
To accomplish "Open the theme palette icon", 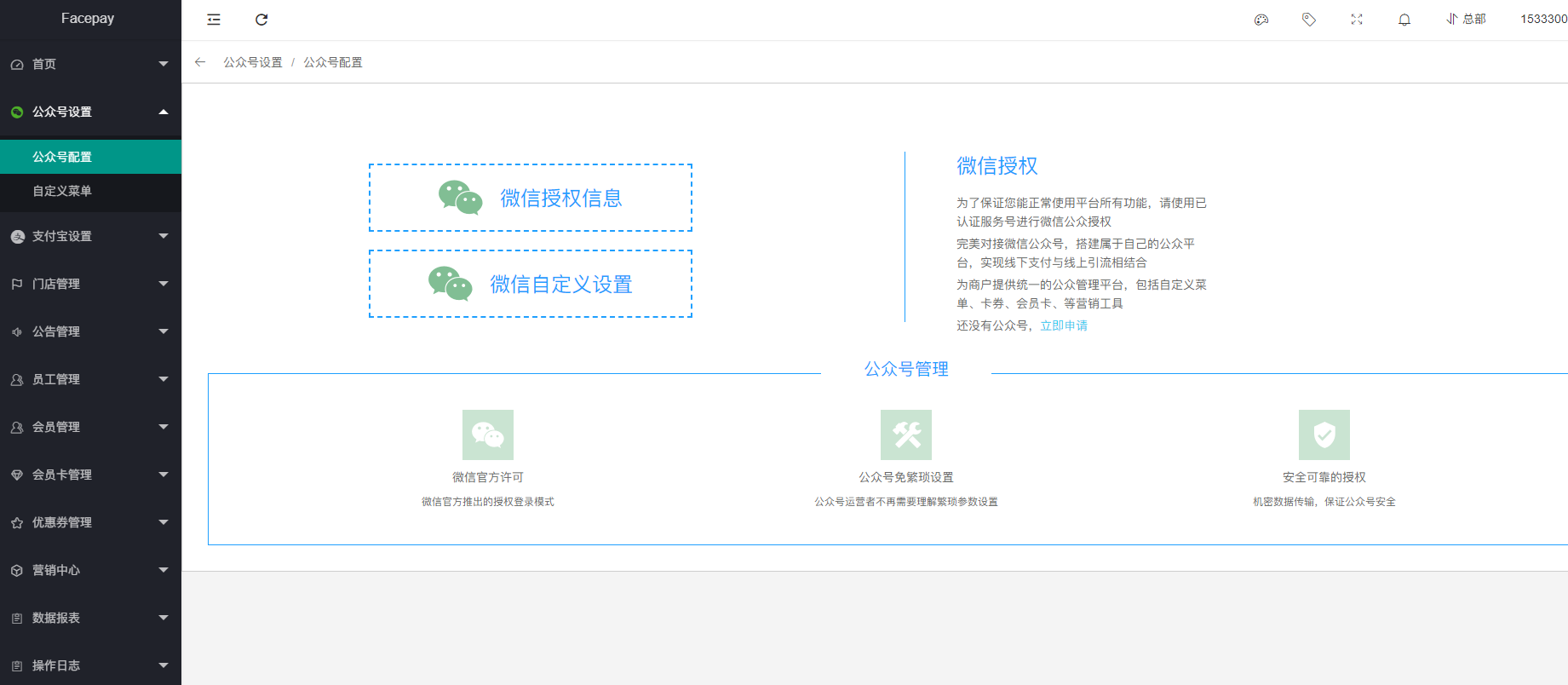I will click(1261, 20).
